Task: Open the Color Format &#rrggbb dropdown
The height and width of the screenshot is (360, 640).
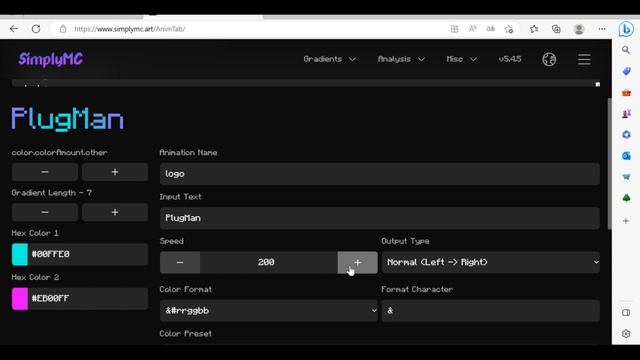Action: (269, 311)
